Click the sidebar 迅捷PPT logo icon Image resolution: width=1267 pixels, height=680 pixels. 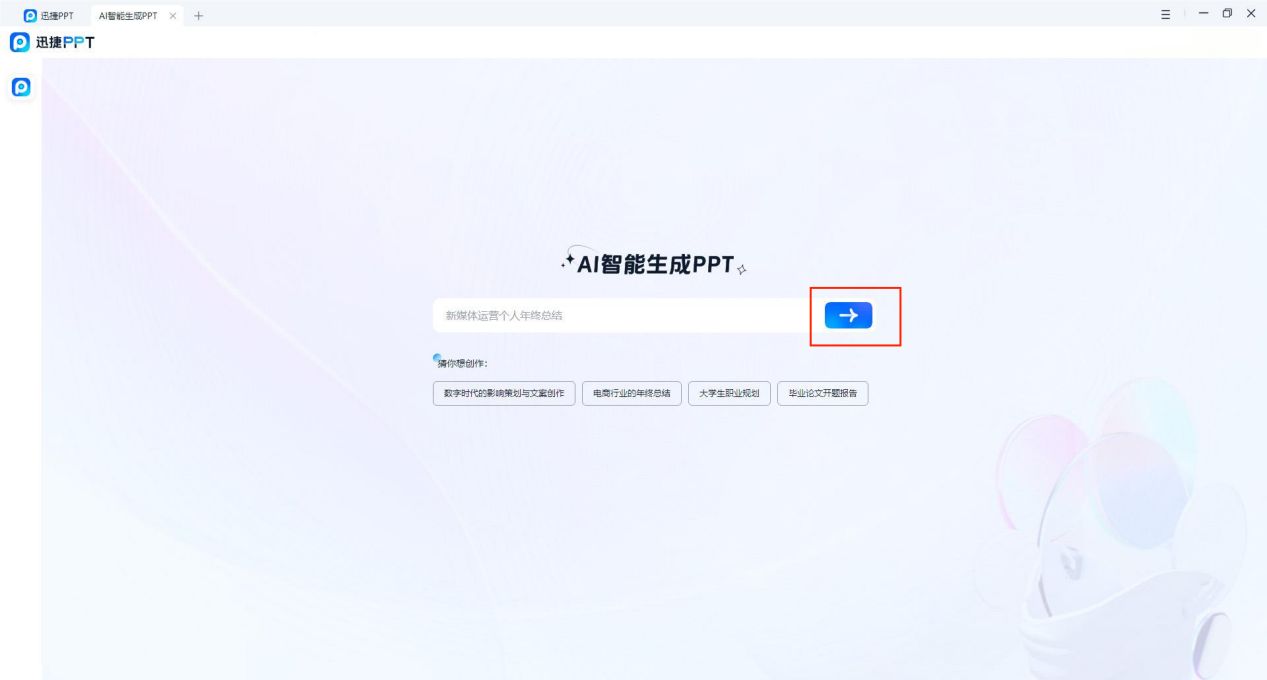(20, 87)
